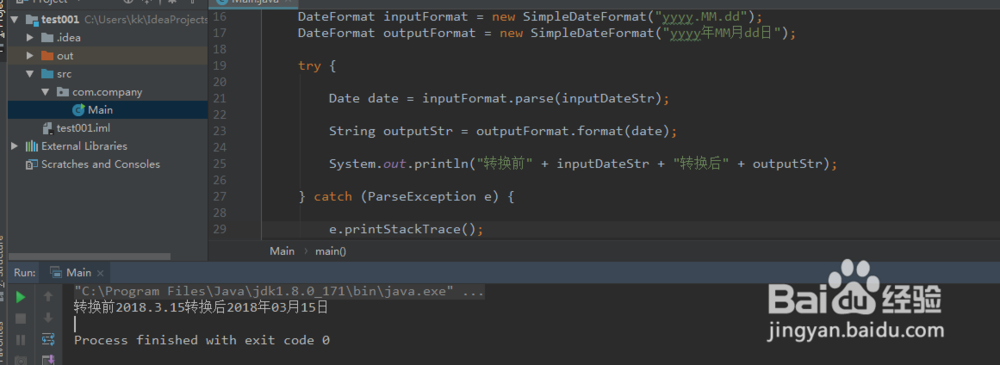Click the outputFormat.format(date) line
The width and height of the screenshot is (1000, 365).
503,131
